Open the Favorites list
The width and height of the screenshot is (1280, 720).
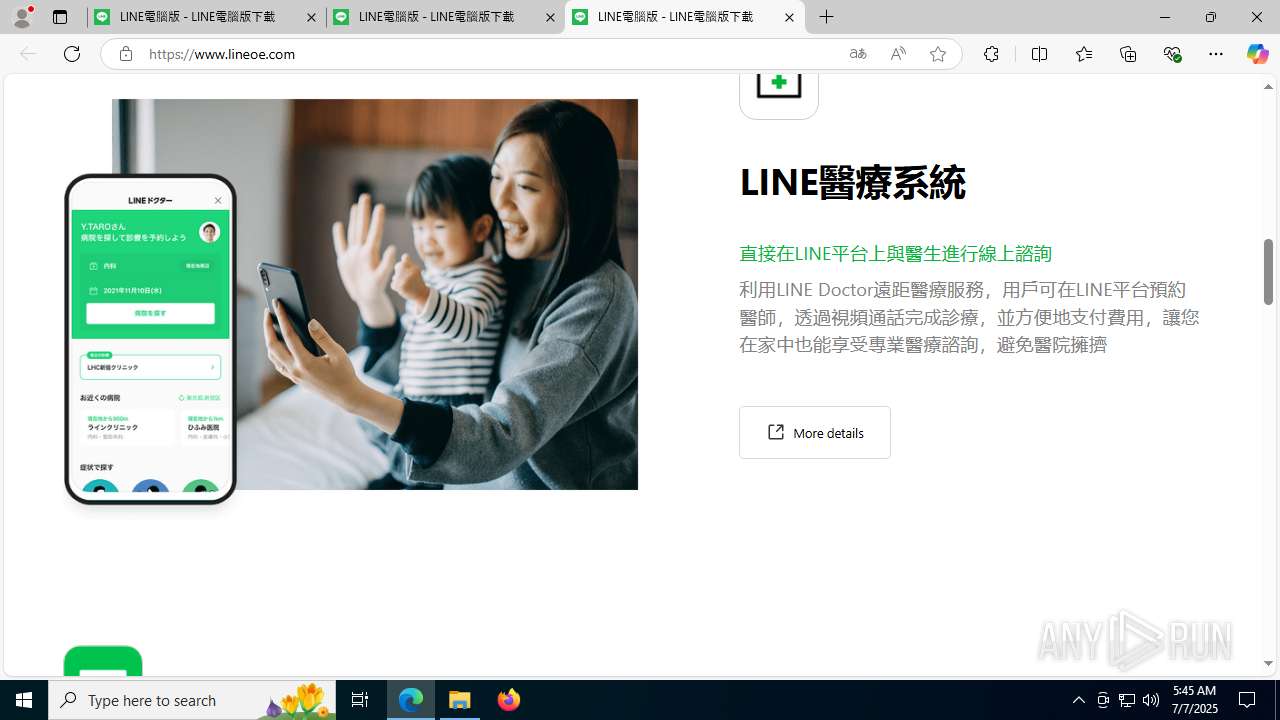tap(1084, 54)
